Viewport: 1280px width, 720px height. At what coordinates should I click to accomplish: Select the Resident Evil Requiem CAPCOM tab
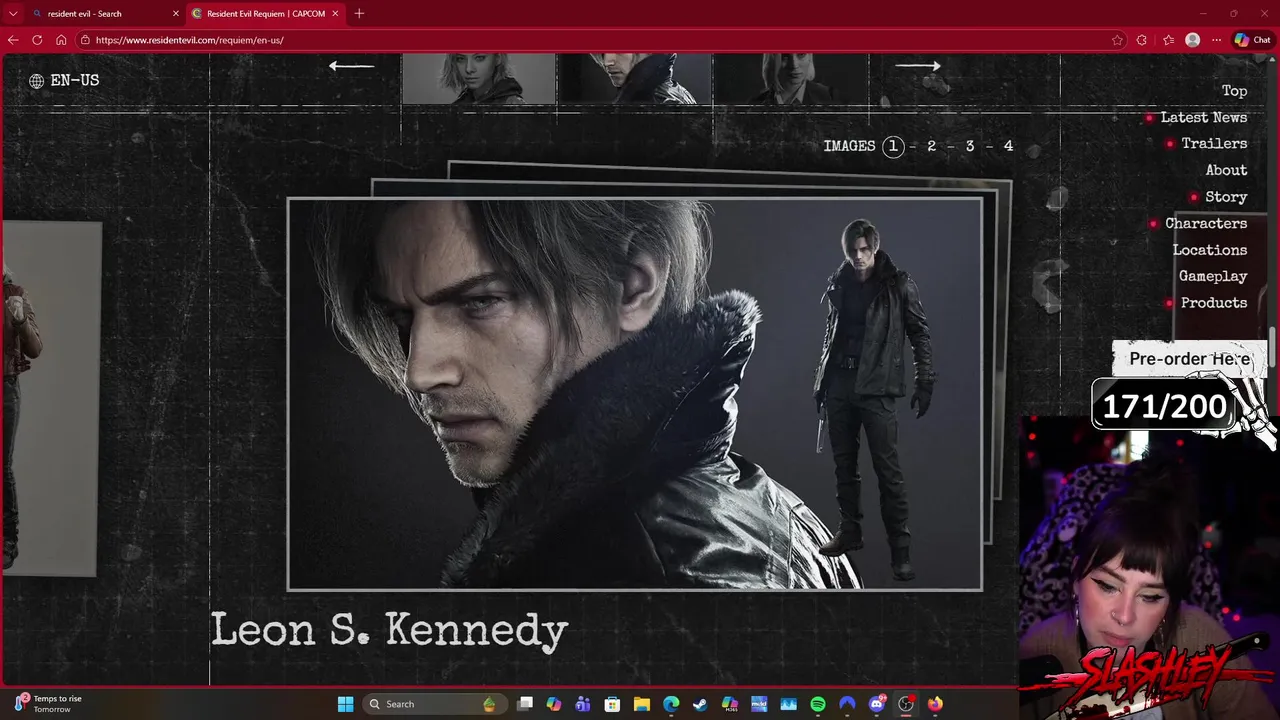pos(266,14)
